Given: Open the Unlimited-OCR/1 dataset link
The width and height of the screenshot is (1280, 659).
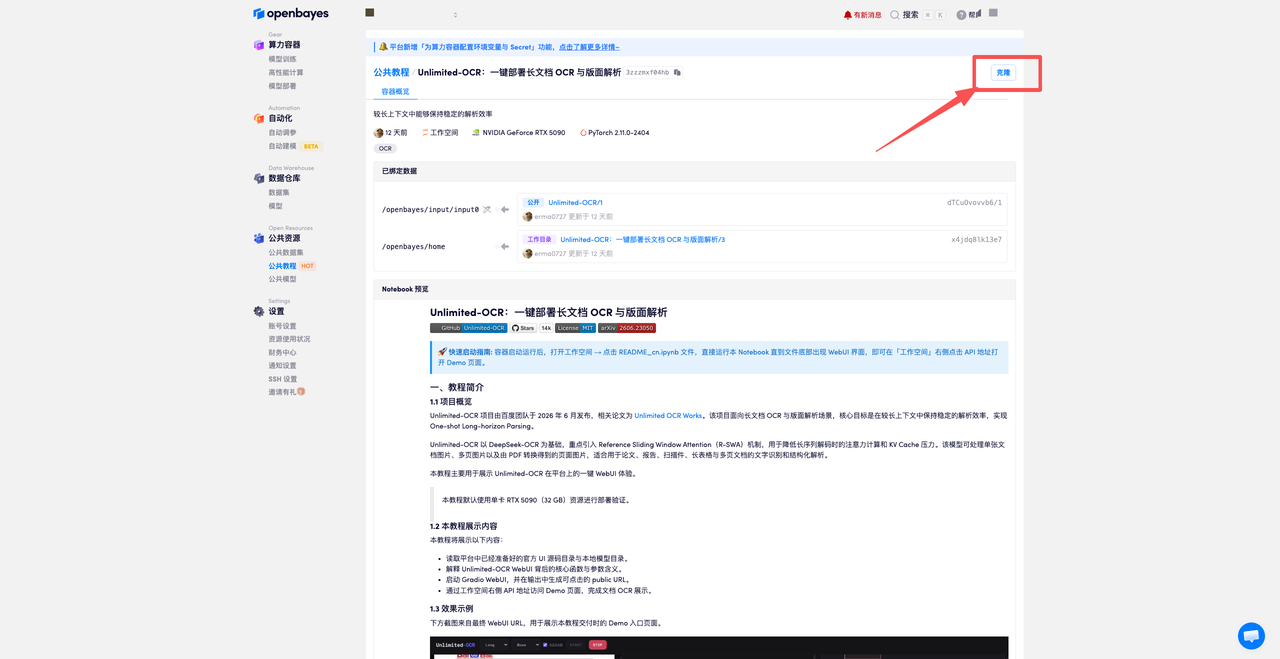Looking at the screenshot, I should pos(575,203).
